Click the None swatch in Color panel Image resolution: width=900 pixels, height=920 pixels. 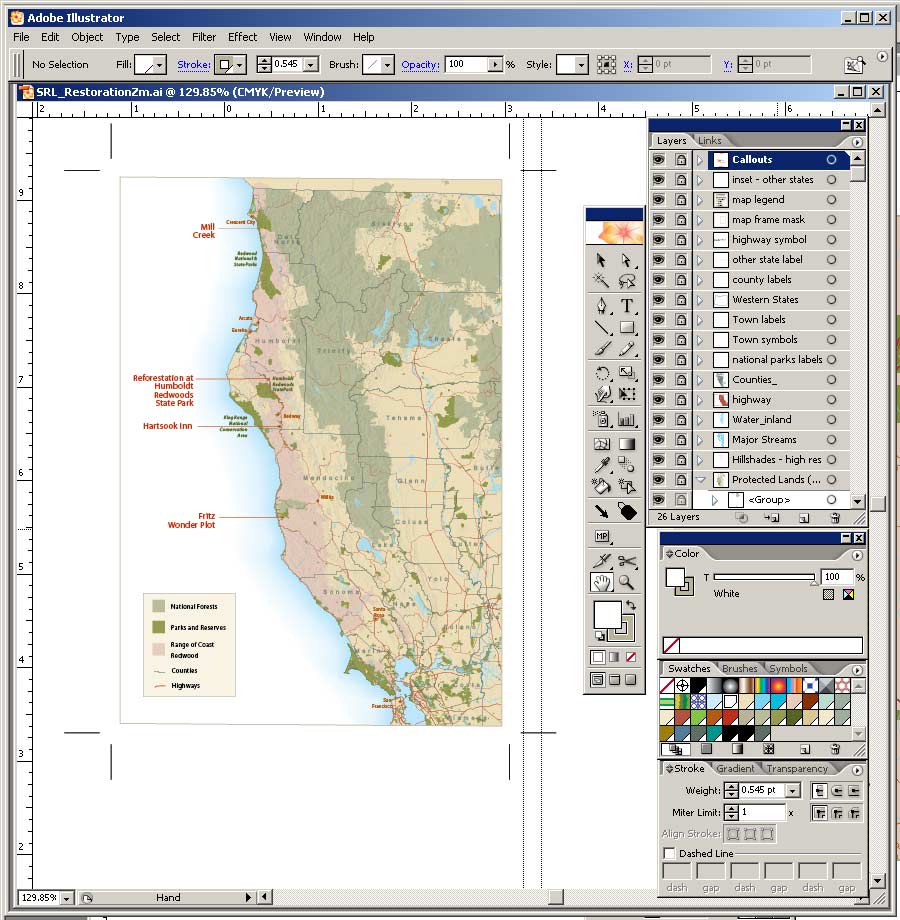pyautogui.click(x=671, y=645)
